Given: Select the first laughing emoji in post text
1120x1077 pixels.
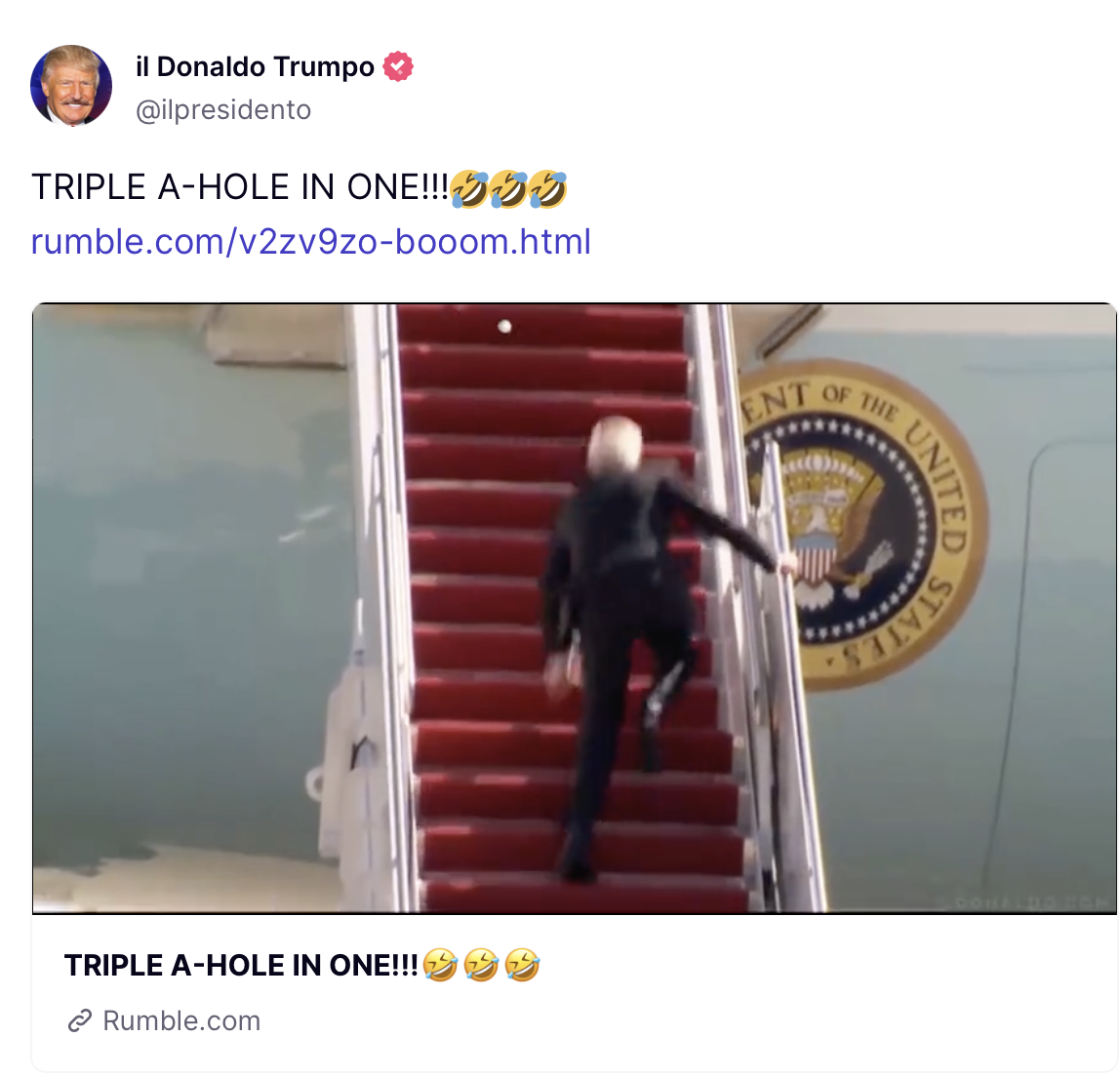Looking at the screenshot, I should point(469,188).
